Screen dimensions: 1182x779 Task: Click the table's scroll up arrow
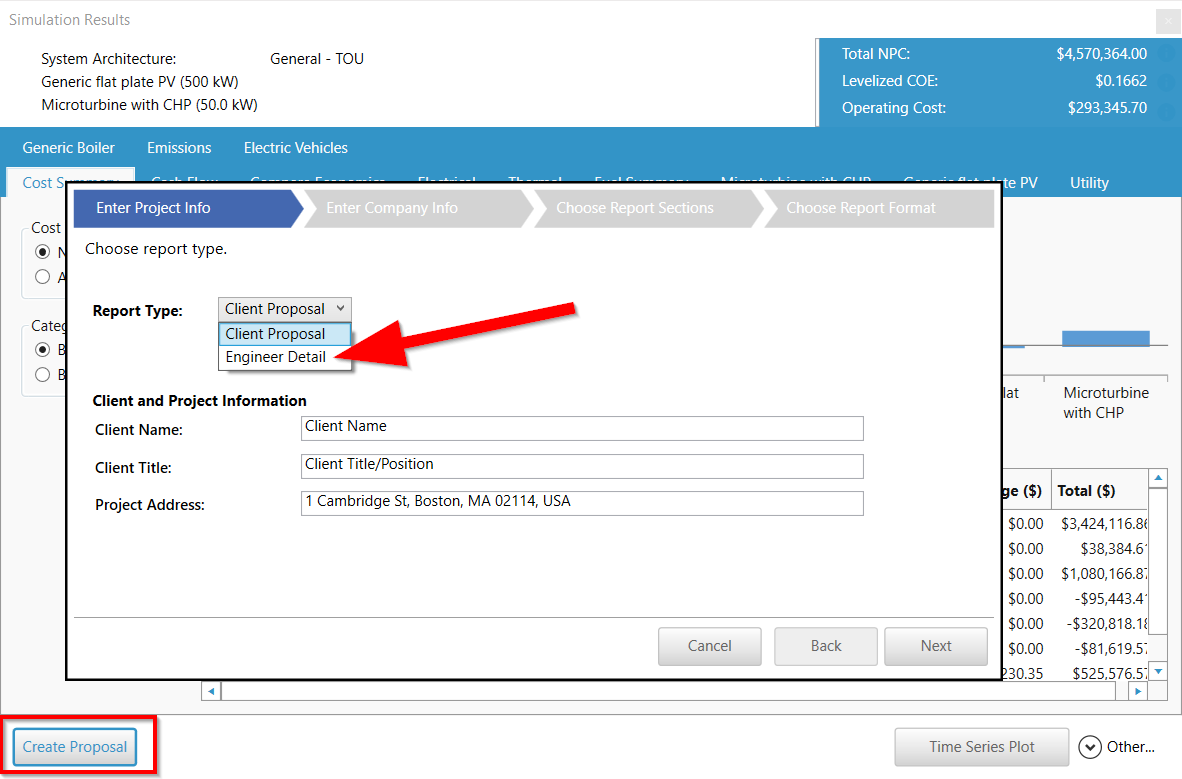[x=1157, y=480]
